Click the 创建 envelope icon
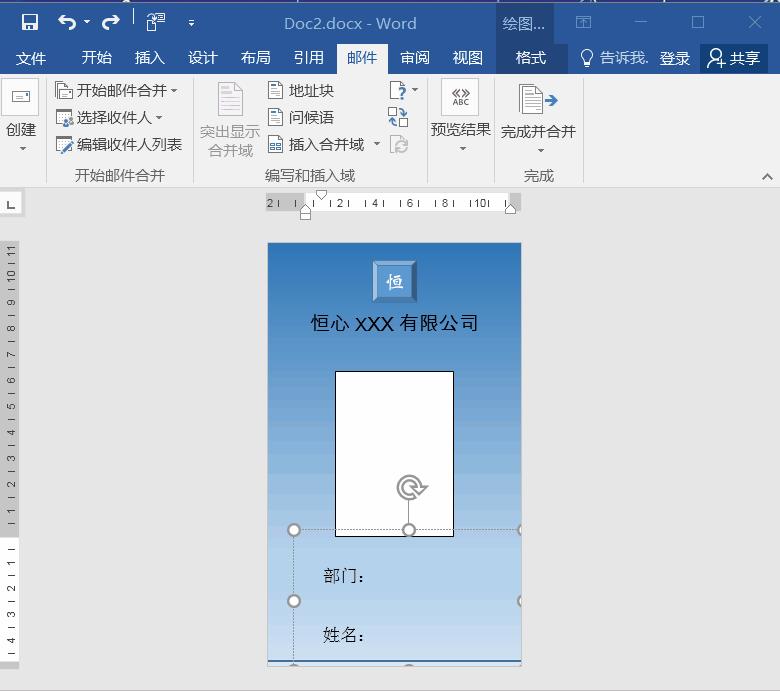This screenshot has height=691, width=780. [x=20, y=97]
